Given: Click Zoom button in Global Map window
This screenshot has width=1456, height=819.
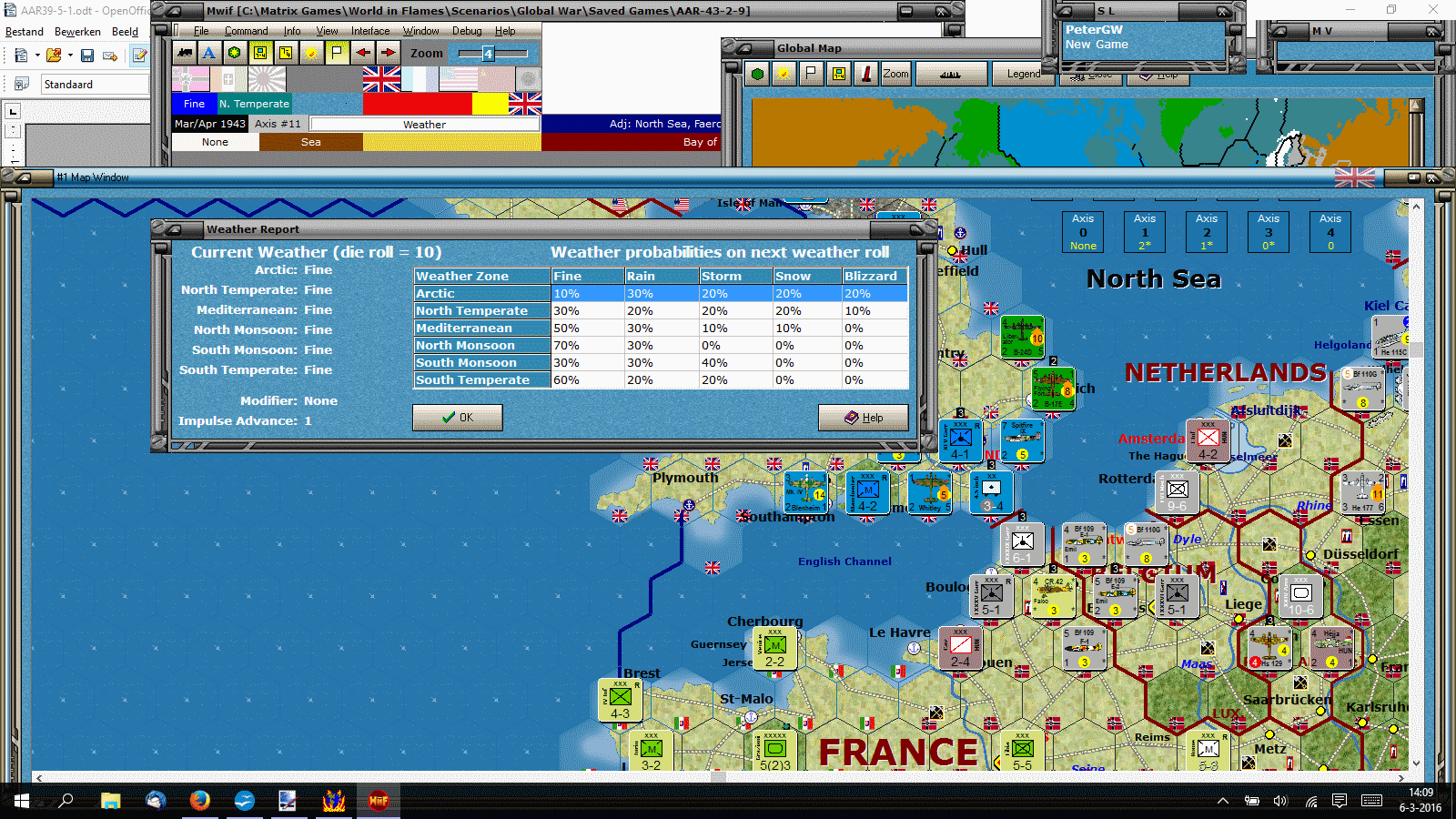Looking at the screenshot, I should 895,74.
